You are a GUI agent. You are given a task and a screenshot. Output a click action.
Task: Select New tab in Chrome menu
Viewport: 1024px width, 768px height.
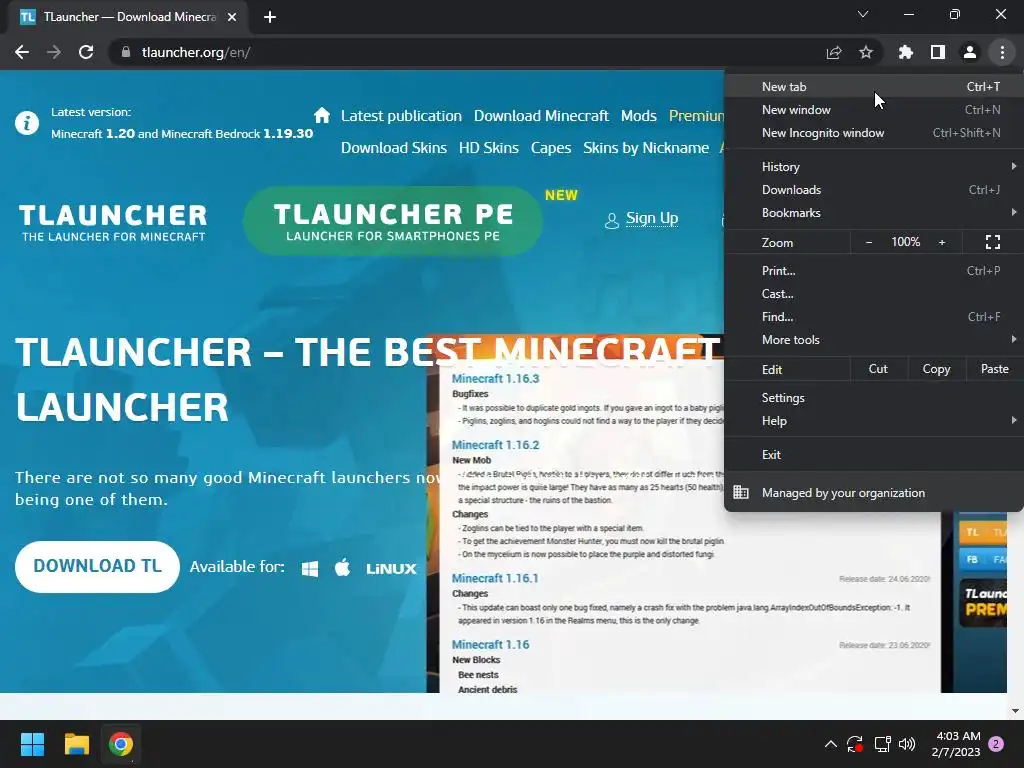[874, 87]
